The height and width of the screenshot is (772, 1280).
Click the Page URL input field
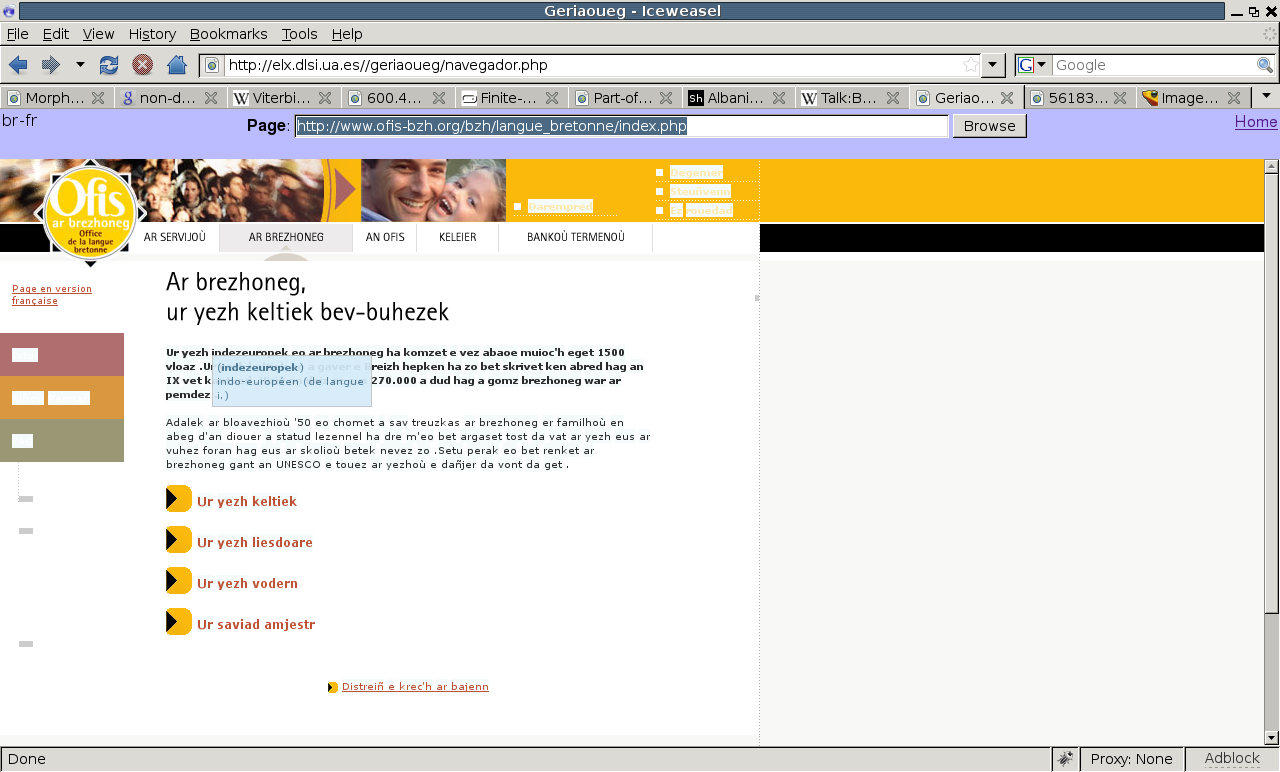click(x=620, y=126)
